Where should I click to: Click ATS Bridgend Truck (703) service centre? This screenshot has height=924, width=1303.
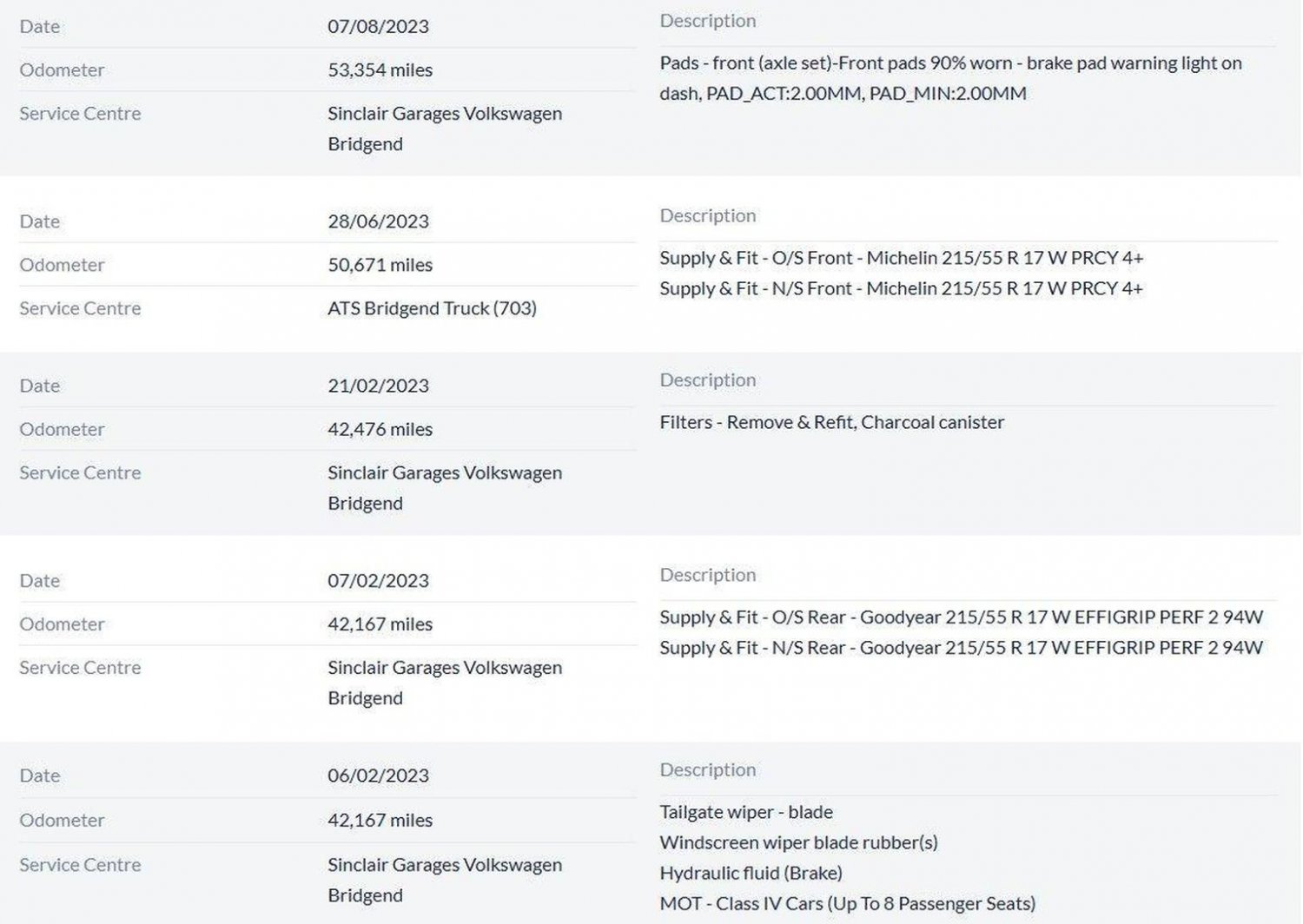point(432,307)
